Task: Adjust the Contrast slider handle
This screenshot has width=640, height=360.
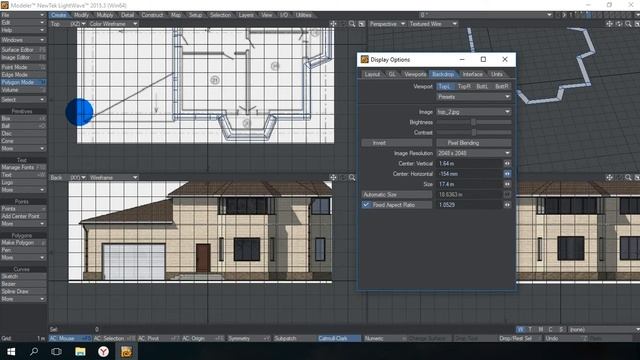Action: click(474, 133)
